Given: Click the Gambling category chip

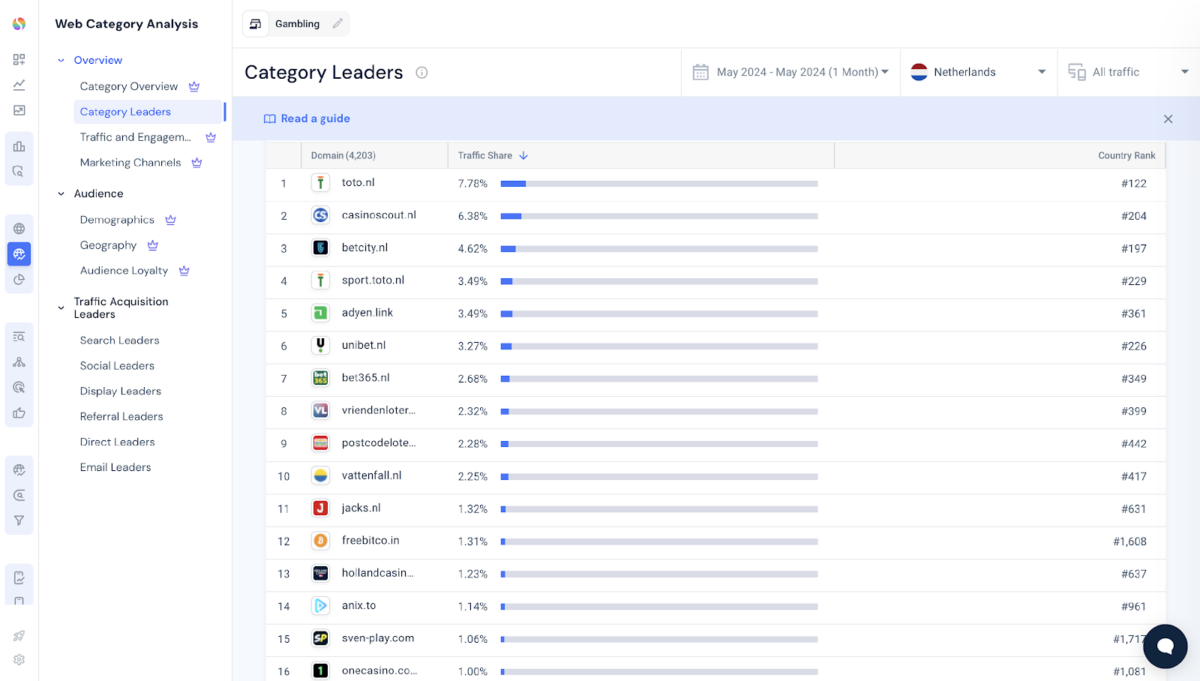Looking at the screenshot, I should tap(297, 24).
